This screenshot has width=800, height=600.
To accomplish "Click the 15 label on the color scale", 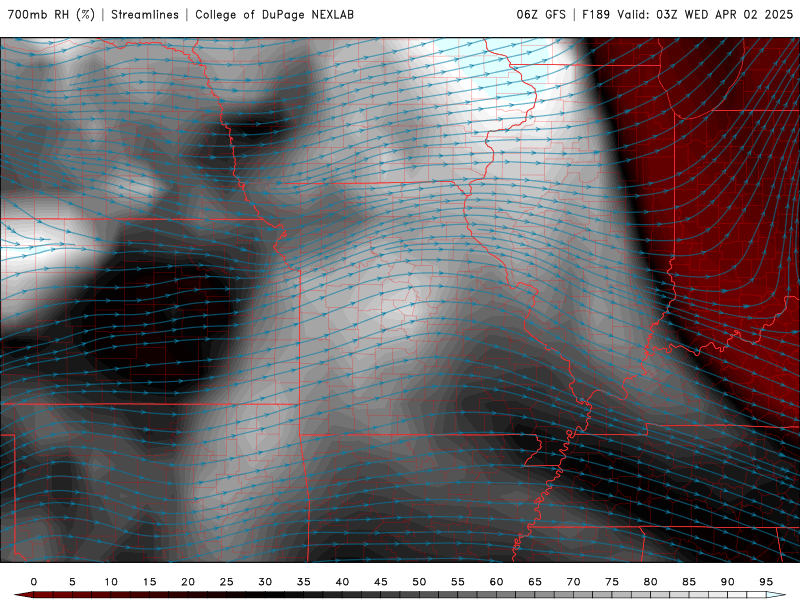I will click(149, 582).
